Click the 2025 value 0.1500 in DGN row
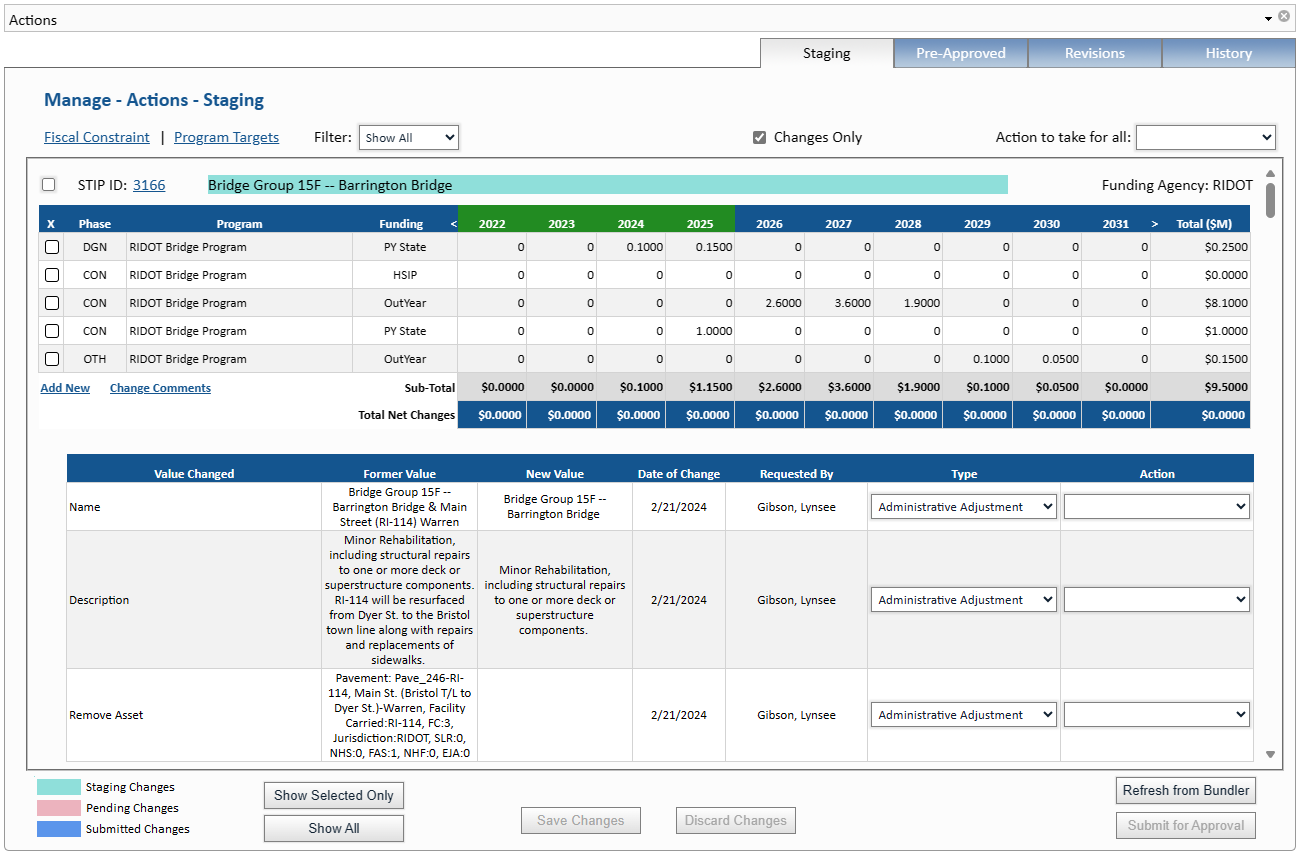The image size is (1299, 855). [700, 247]
